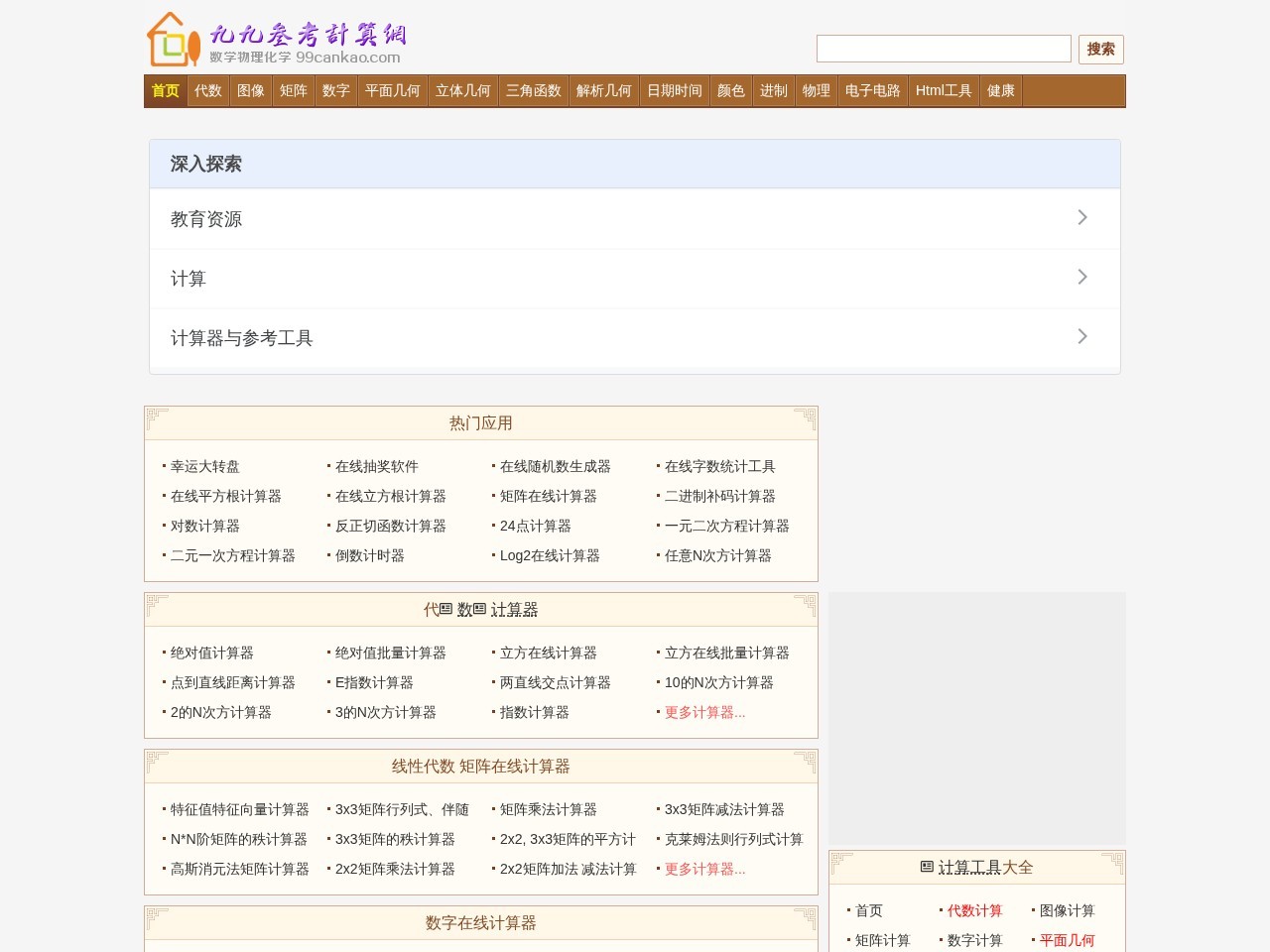The width and height of the screenshot is (1270, 952).
Task: Open the 物理 menu item
Action: pyautogui.click(x=817, y=90)
